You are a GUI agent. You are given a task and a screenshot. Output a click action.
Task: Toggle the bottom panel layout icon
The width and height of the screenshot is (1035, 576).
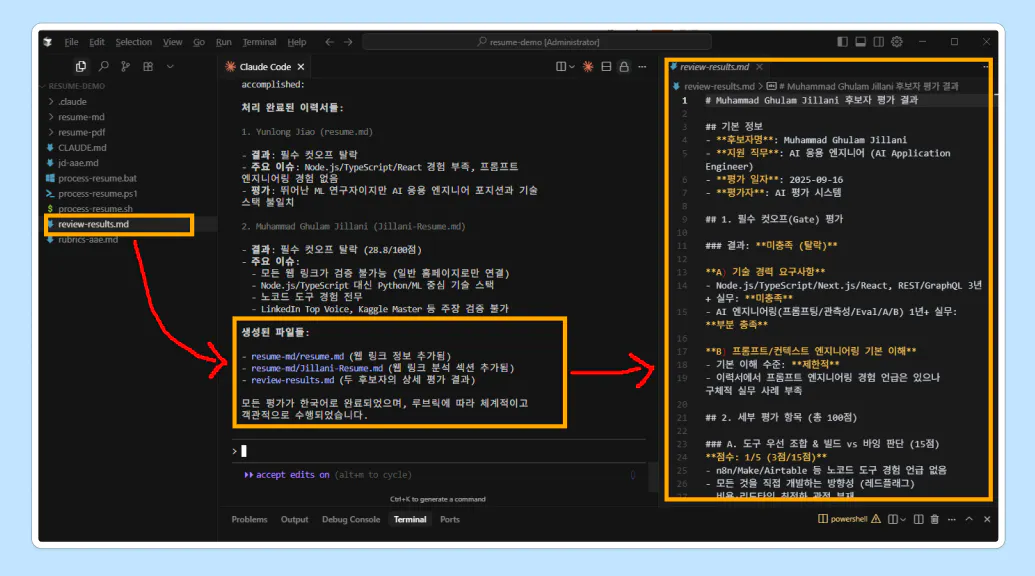(860, 42)
